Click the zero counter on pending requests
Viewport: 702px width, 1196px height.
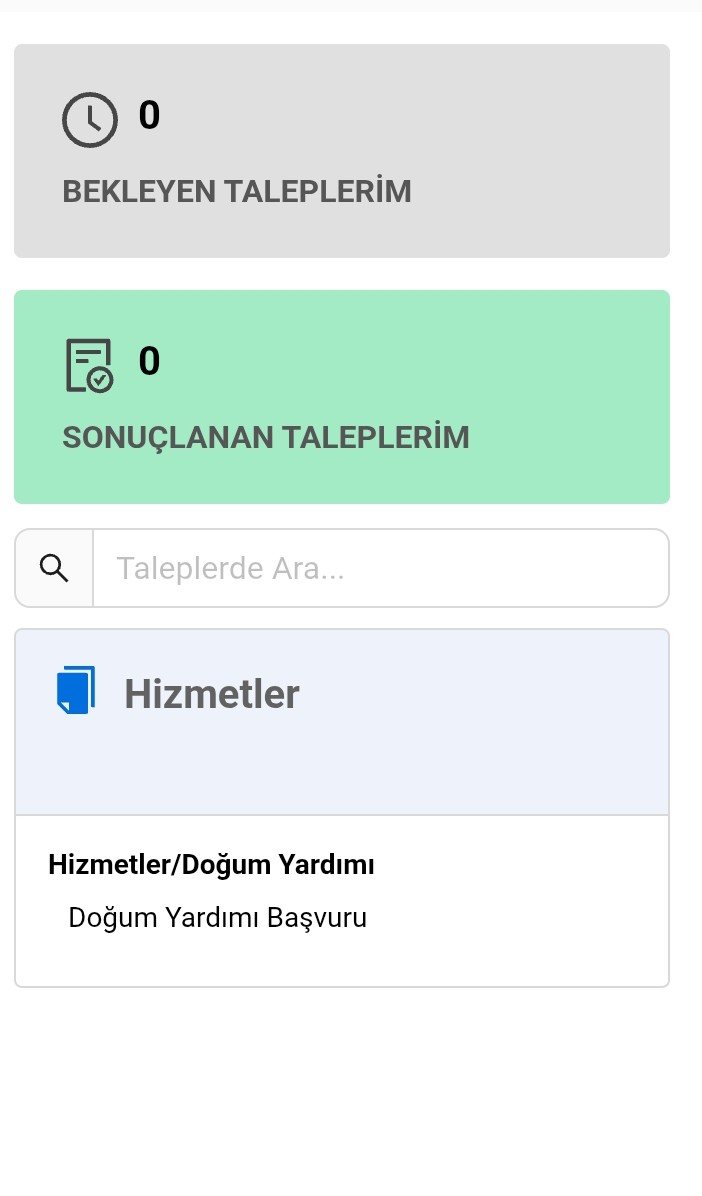coord(149,115)
